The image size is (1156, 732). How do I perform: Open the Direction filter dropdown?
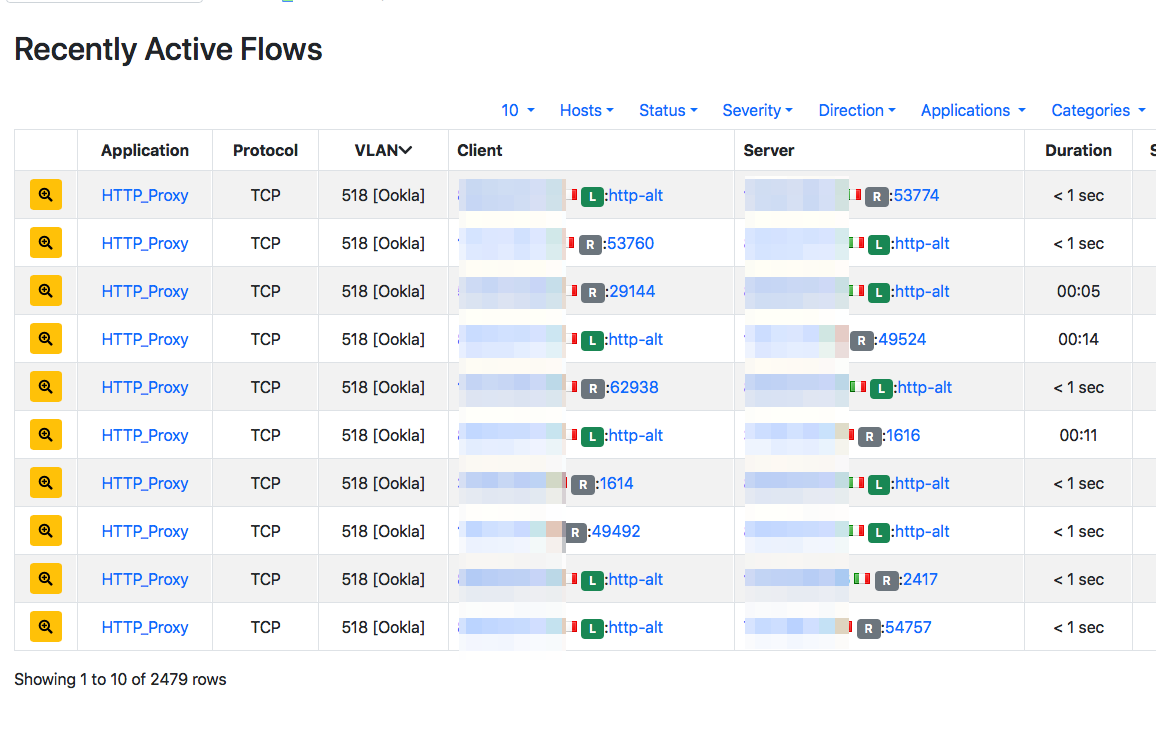click(x=857, y=111)
